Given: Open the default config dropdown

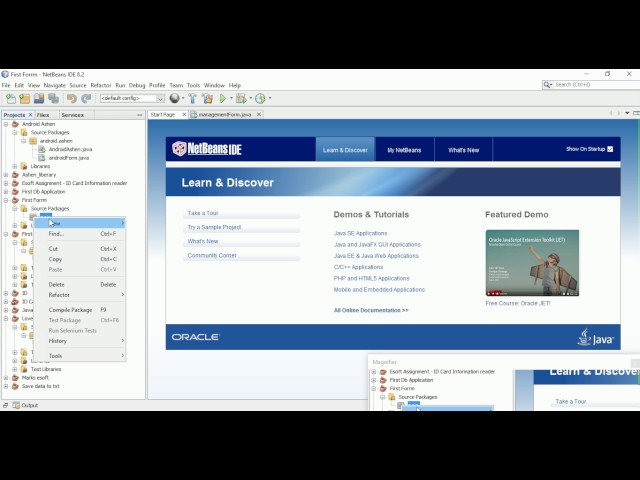Looking at the screenshot, I should point(160,98).
